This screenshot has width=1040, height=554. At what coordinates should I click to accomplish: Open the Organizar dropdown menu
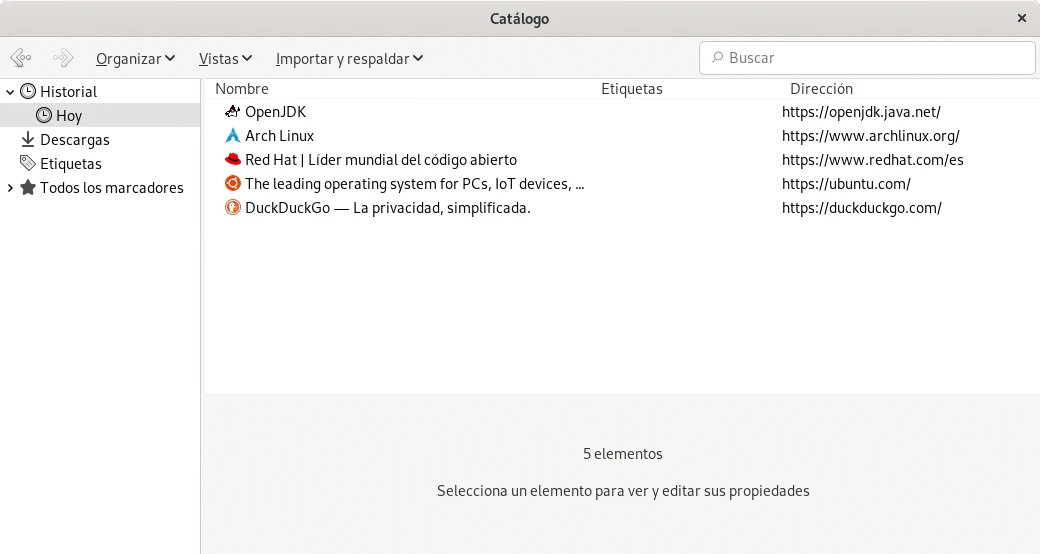click(x=136, y=59)
